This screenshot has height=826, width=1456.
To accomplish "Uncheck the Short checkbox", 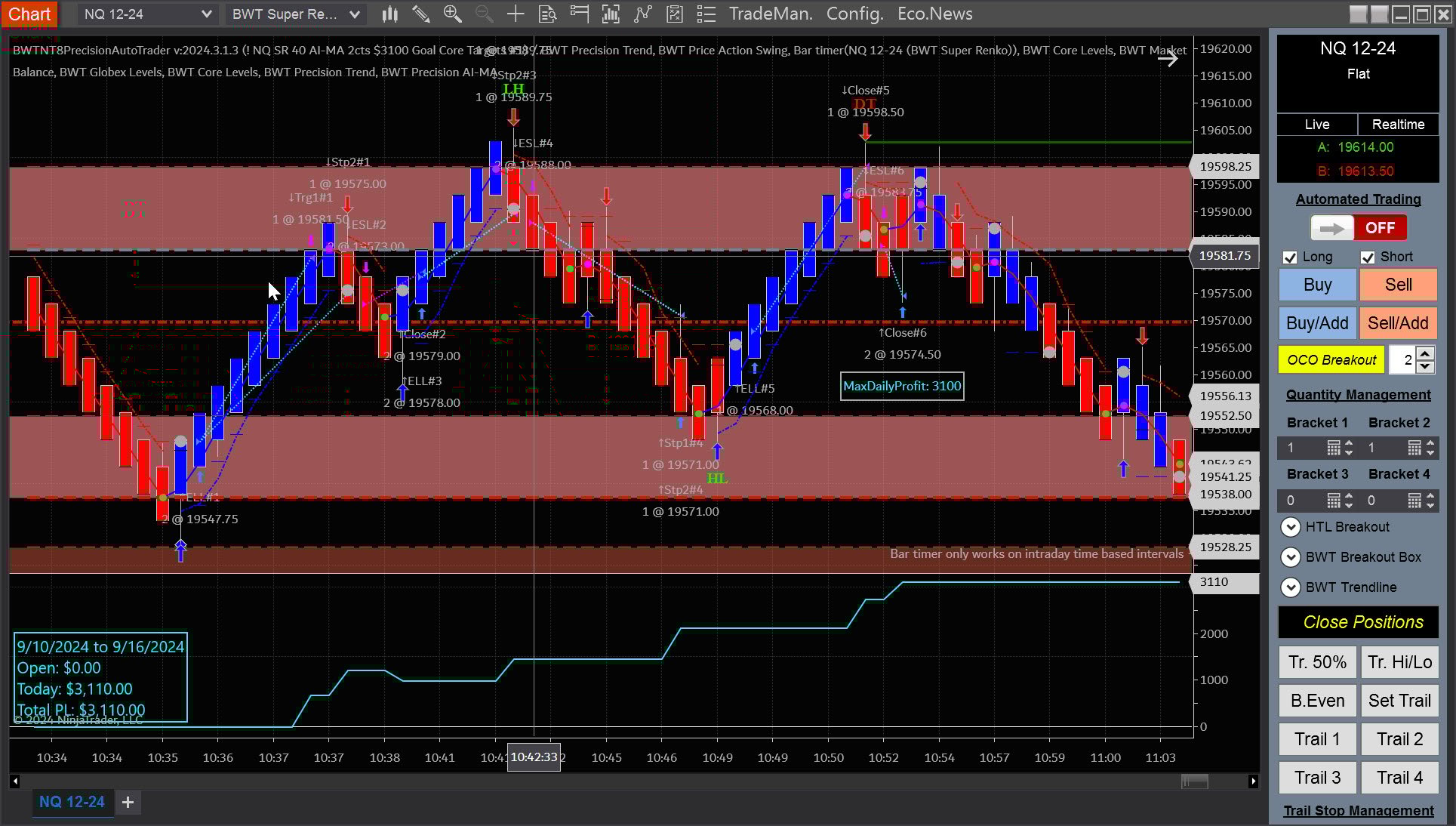I will click(1368, 257).
